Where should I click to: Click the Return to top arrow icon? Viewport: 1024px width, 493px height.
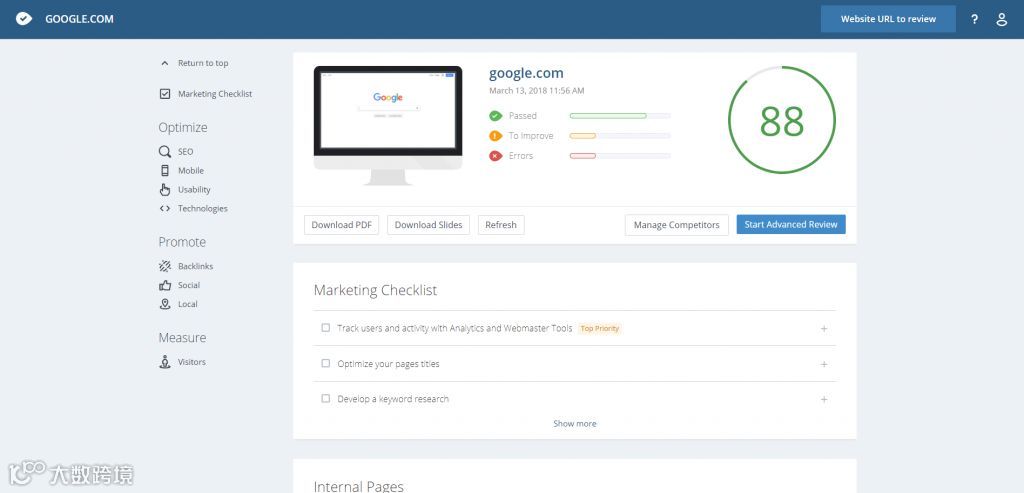click(x=165, y=63)
